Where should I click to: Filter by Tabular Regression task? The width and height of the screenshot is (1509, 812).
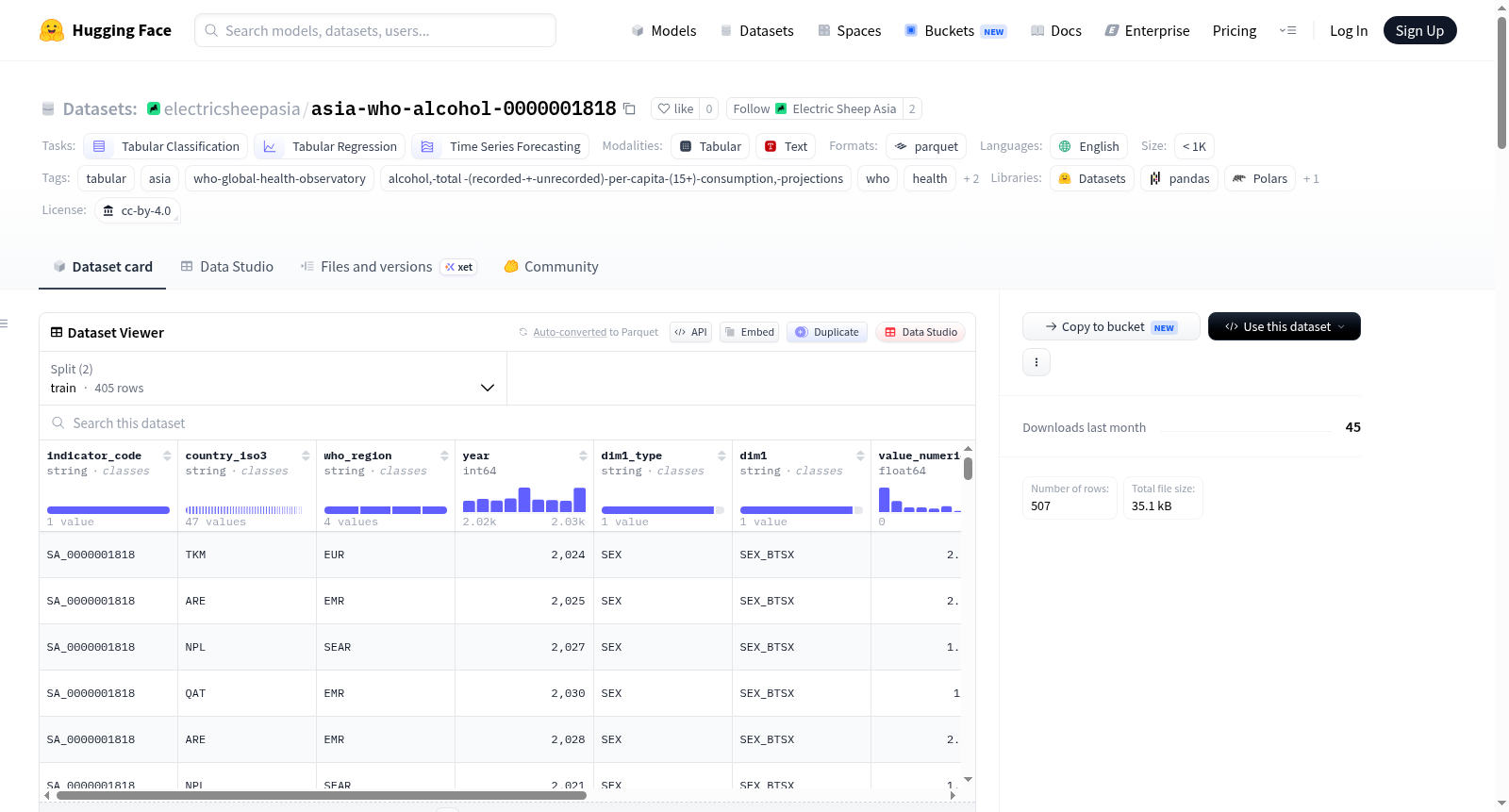[330, 146]
